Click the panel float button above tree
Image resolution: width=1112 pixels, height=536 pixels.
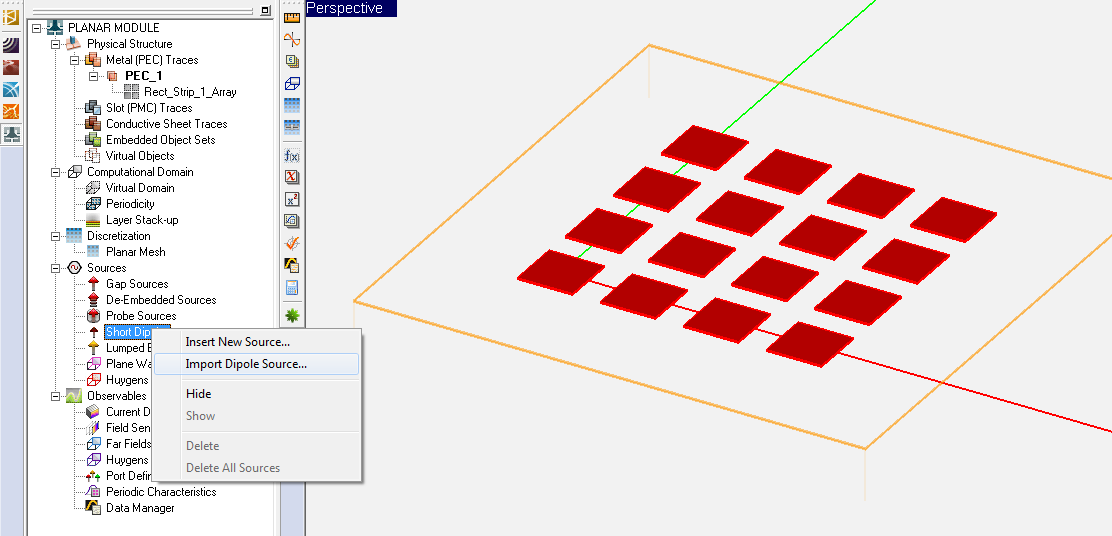[265, 10]
